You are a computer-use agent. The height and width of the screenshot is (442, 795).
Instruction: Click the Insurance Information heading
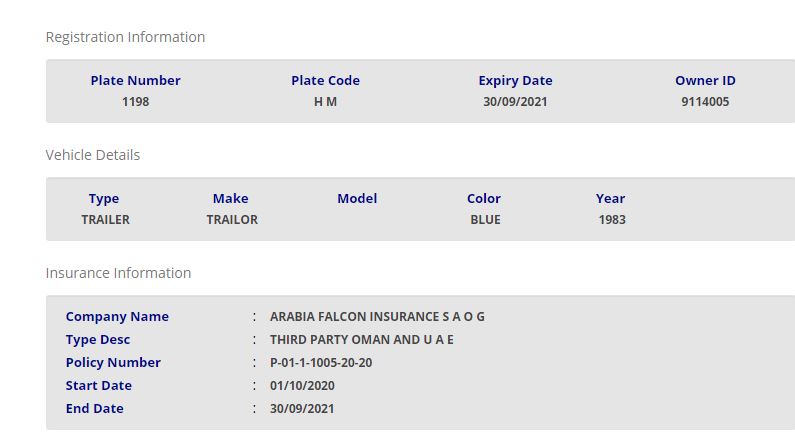[x=118, y=273]
